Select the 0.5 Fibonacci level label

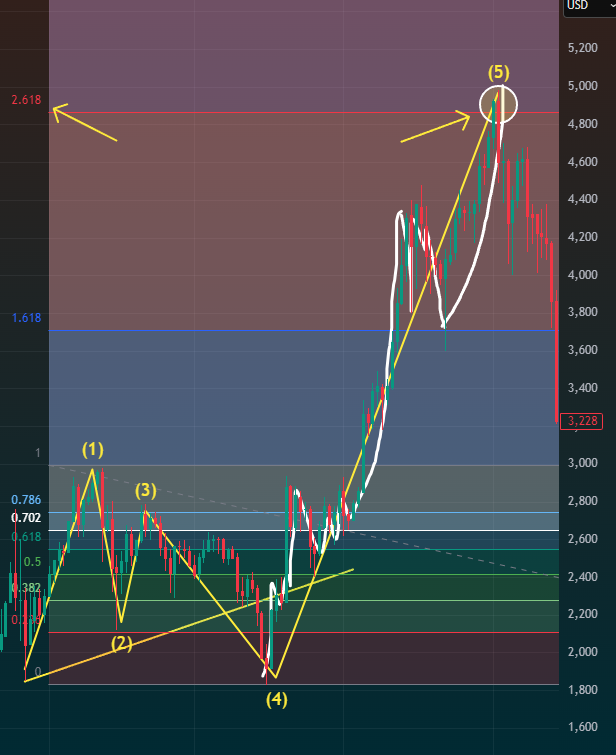pos(32,562)
